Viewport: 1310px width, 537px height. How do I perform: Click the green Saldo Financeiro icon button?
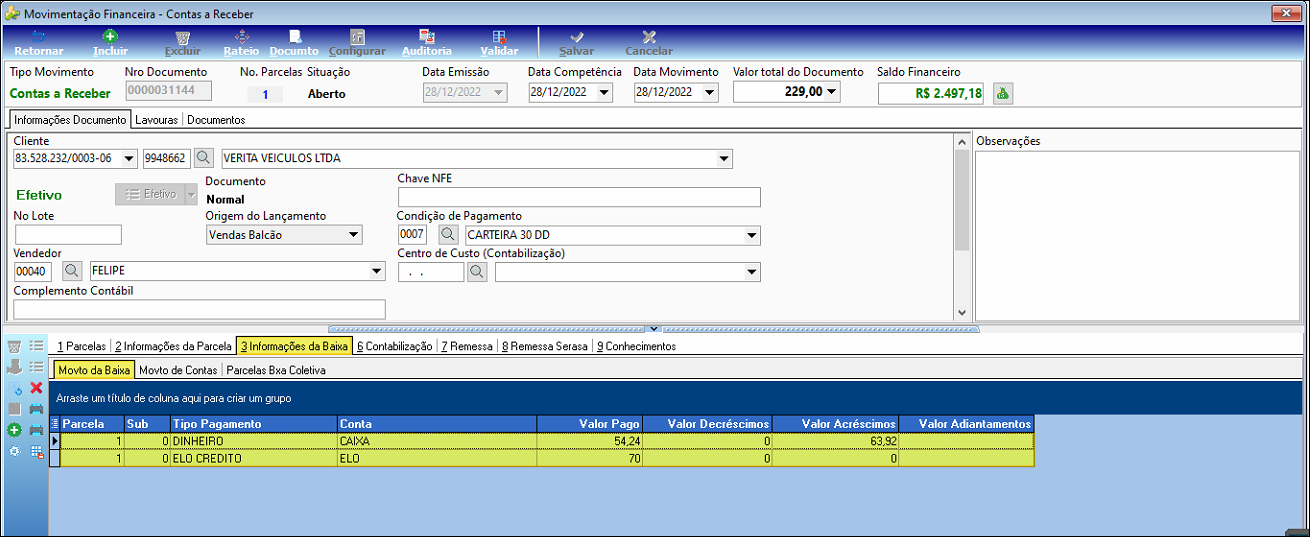[x=1001, y=93]
